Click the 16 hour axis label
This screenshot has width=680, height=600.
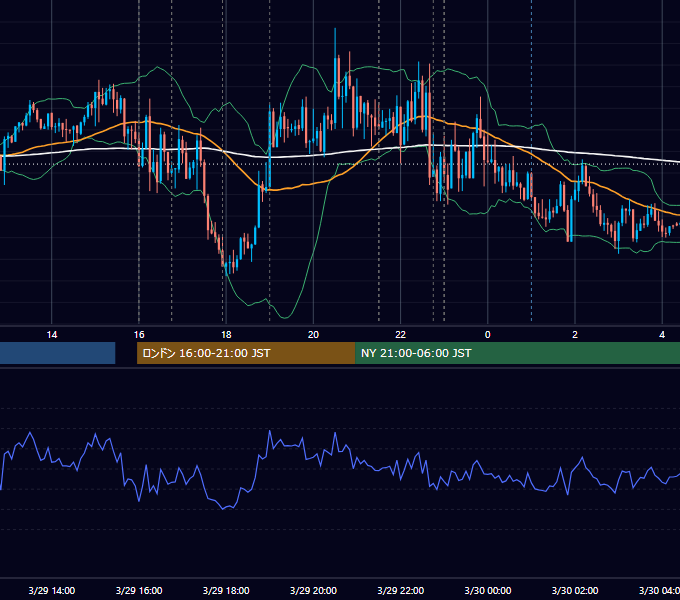click(x=139, y=335)
